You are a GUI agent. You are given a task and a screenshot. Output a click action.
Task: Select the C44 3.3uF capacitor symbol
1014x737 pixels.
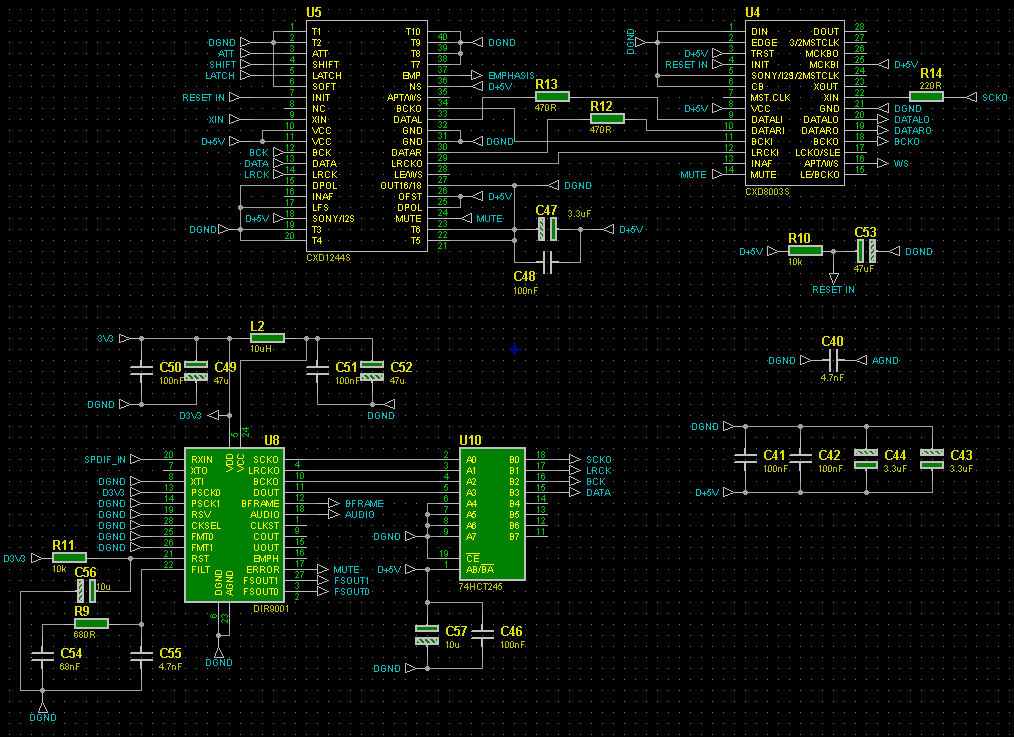click(867, 458)
